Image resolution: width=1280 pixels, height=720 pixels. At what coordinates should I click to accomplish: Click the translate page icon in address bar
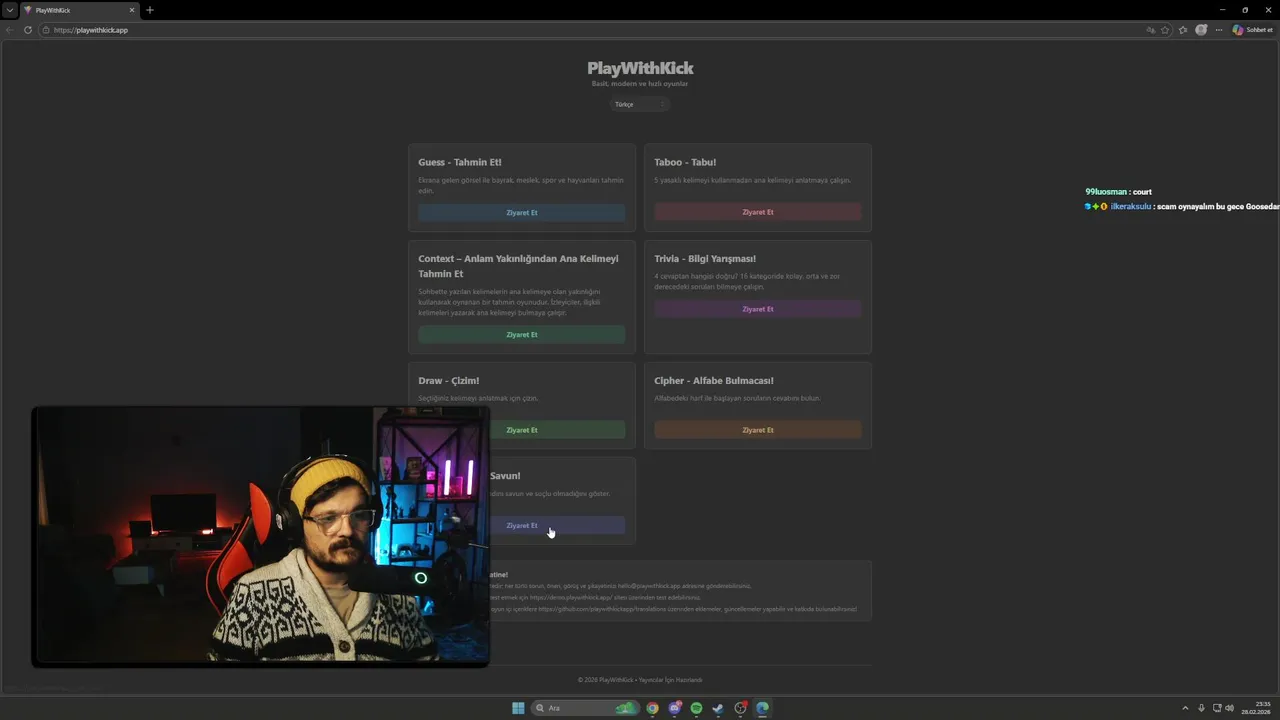pyautogui.click(x=1151, y=30)
